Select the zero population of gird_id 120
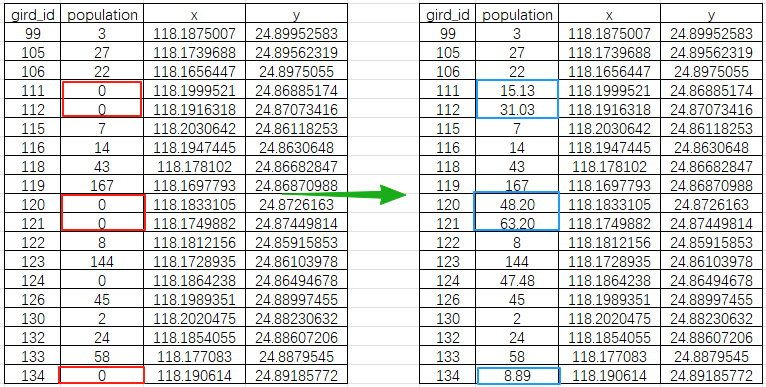Viewport: 766px width, 387px height. (x=102, y=204)
